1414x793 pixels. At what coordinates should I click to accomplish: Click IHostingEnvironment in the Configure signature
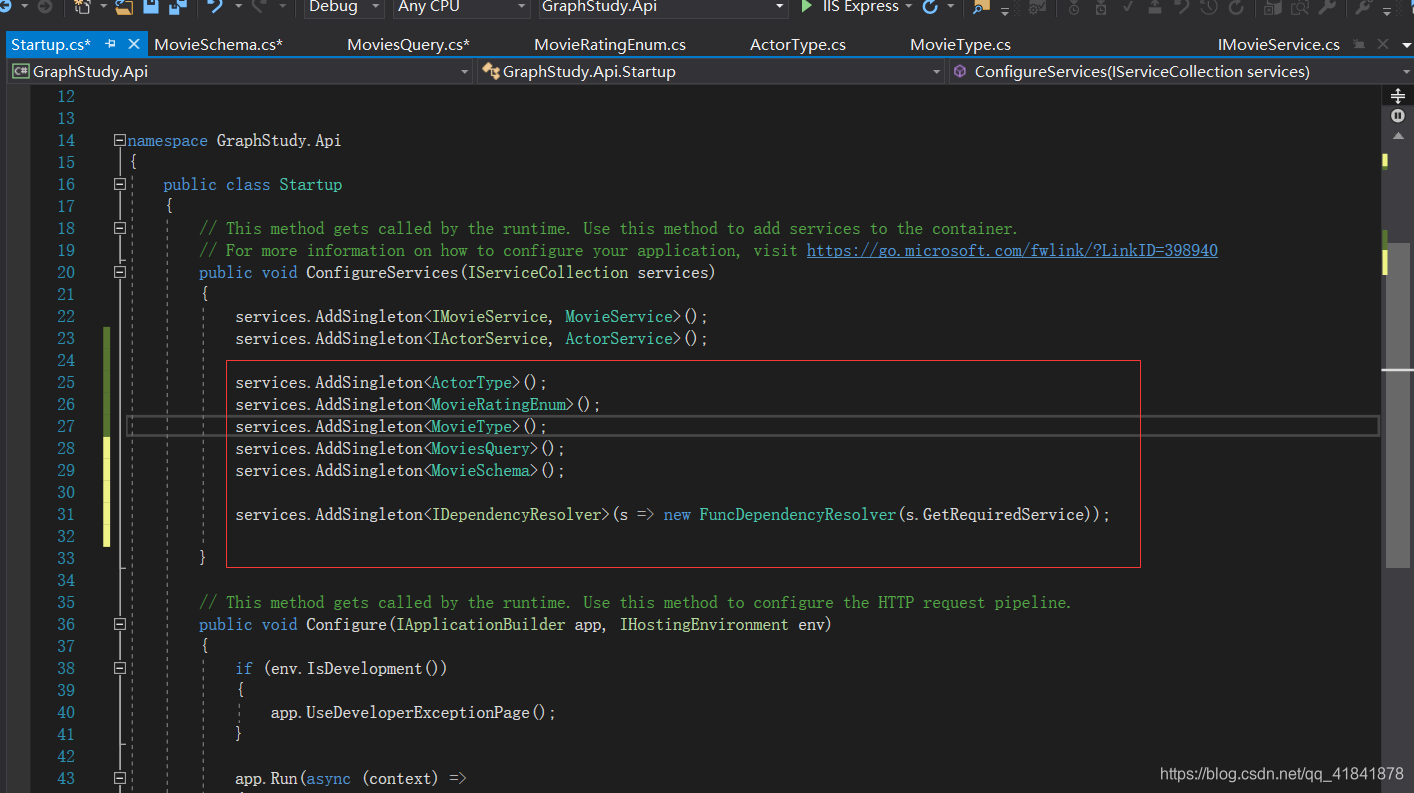pyautogui.click(x=704, y=625)
